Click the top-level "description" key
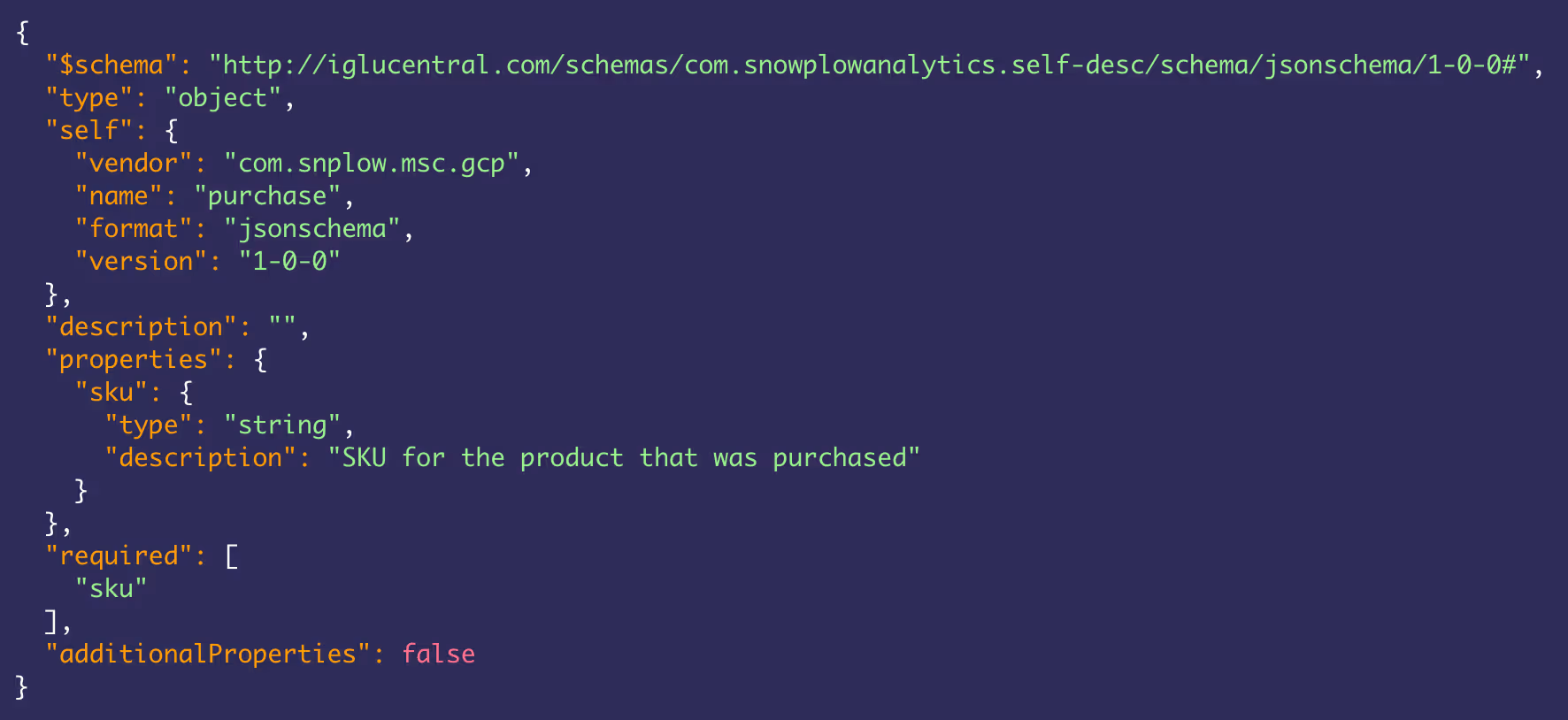Viewport: 1568px width, 720px height. (142, 327)
